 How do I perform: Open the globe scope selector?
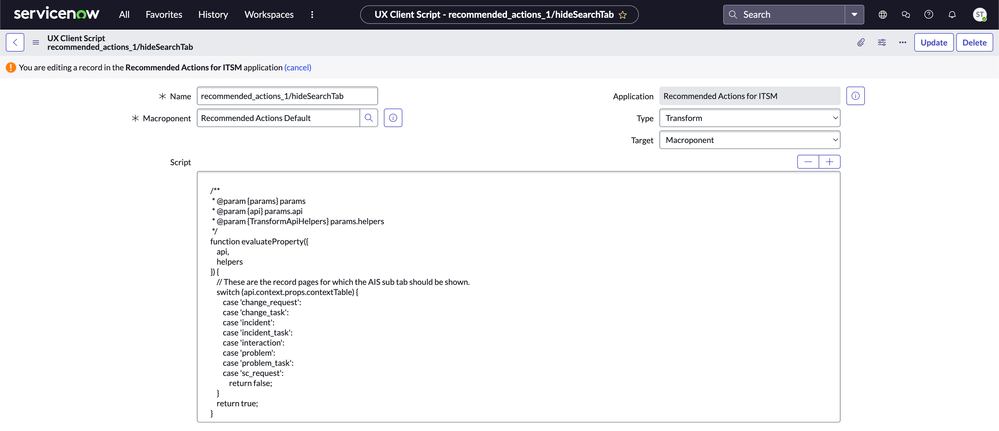[883, 14]
